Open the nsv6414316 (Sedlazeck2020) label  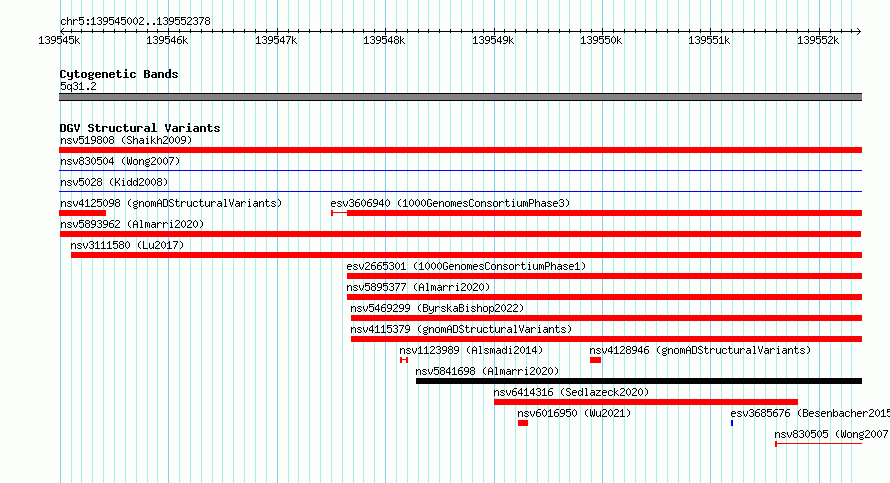tap(571, 392)
